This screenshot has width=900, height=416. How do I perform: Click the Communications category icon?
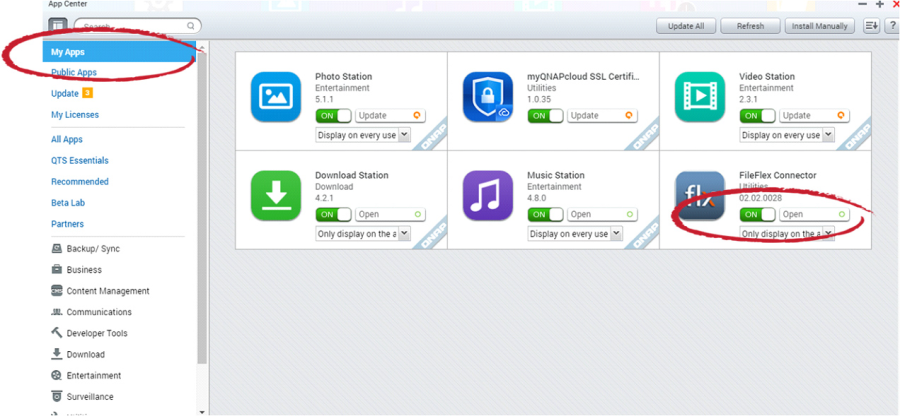click(x=57, y=312)
